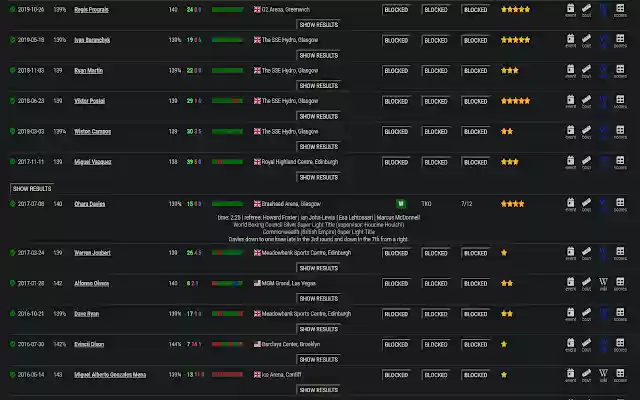The height and width of the screenshot is (400, 640).
Task: Open scores icon in Miguel Vazquez row
Action: [620, 162]
